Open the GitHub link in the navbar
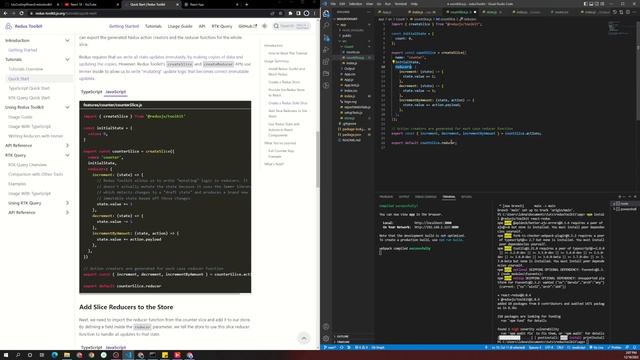 click(x=248, y=26)
